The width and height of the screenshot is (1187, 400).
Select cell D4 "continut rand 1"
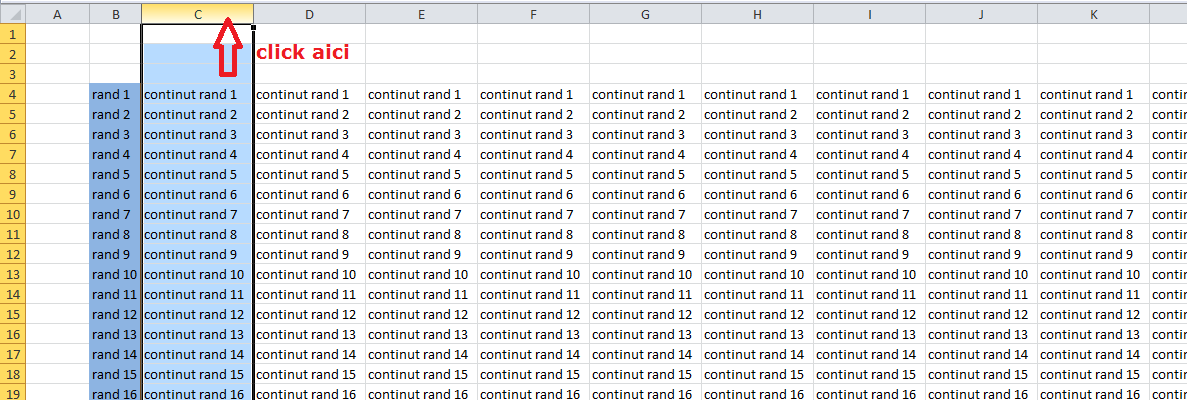tap(309, 94)
